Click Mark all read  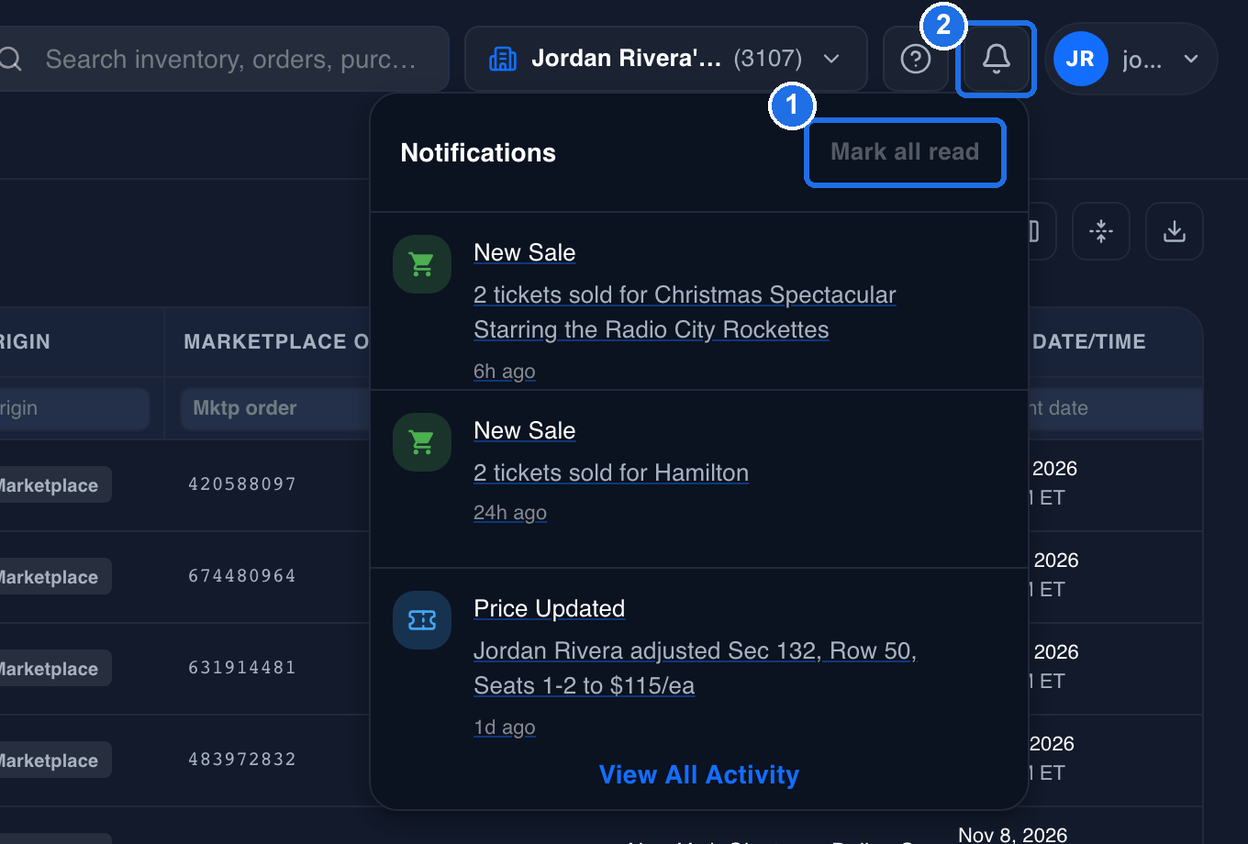(x=905, y=152)
